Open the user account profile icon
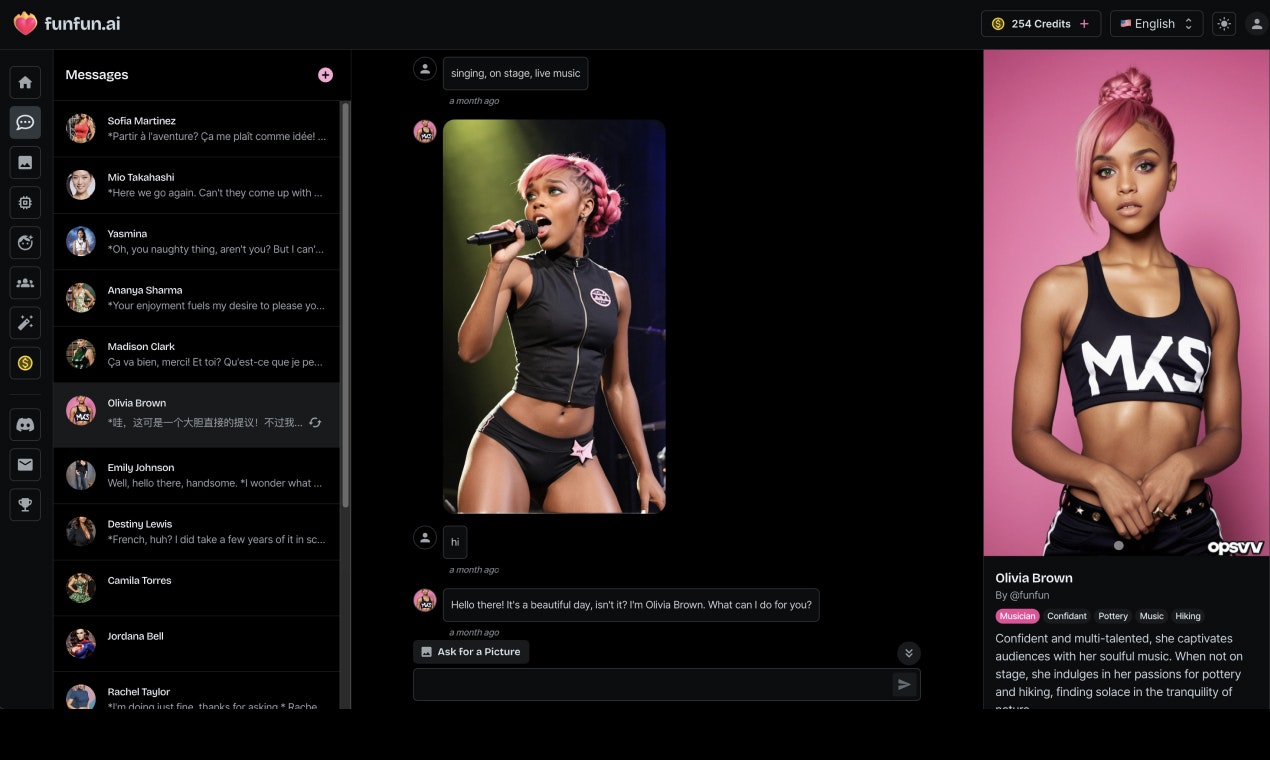 [x=1257, y=24]
